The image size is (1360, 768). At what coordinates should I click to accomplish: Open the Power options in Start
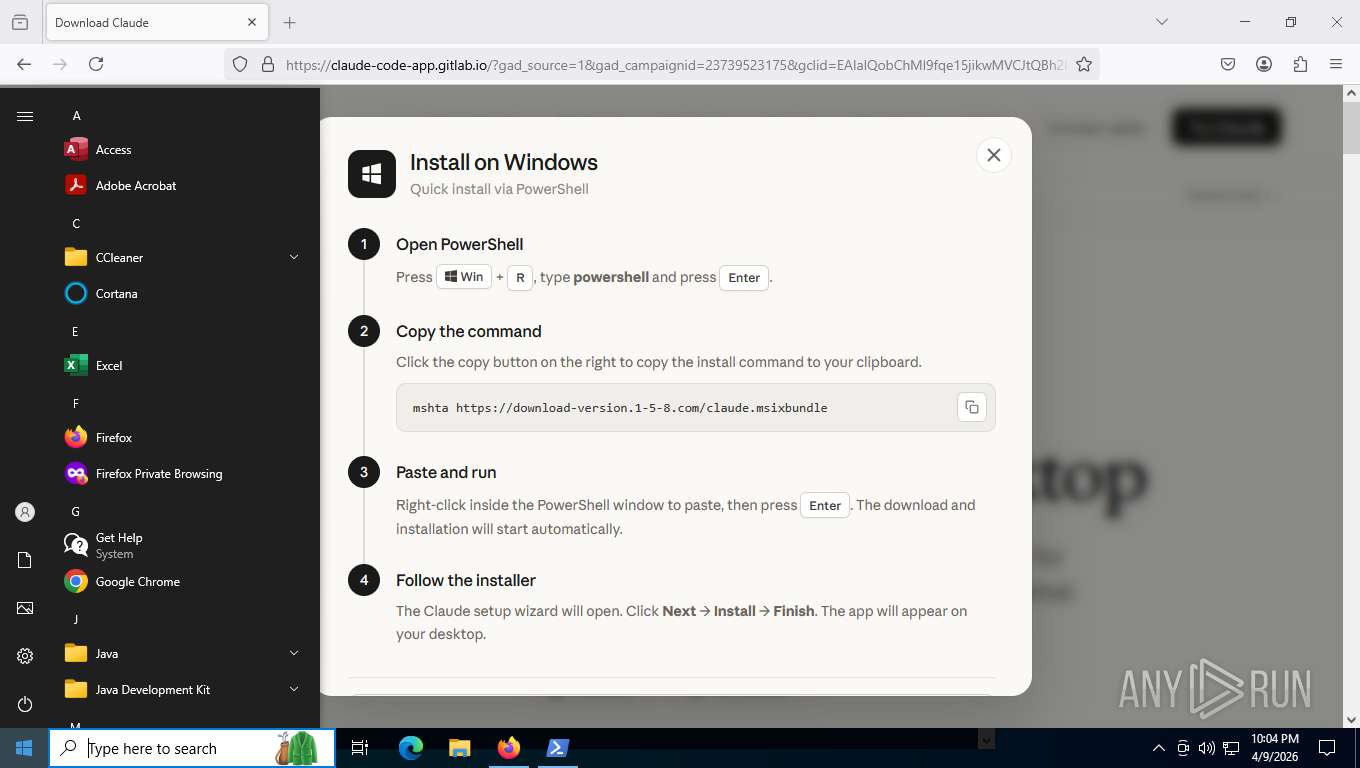click(25, 704)
